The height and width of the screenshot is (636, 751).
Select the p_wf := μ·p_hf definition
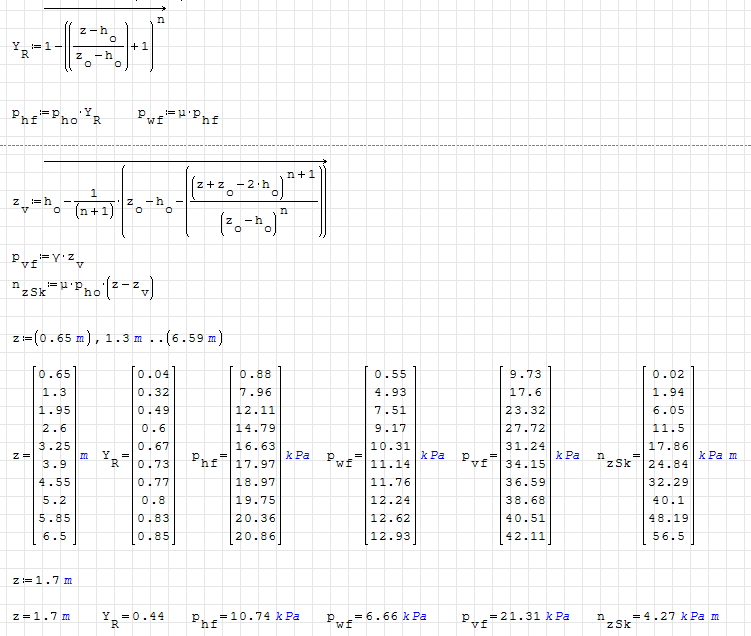pos(179,116)
